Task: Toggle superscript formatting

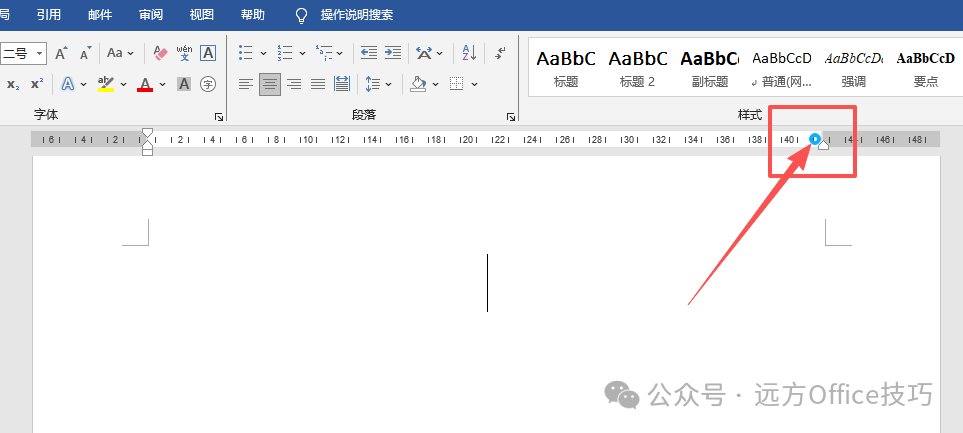Action: pyautogui.click(x=37, y=84)
